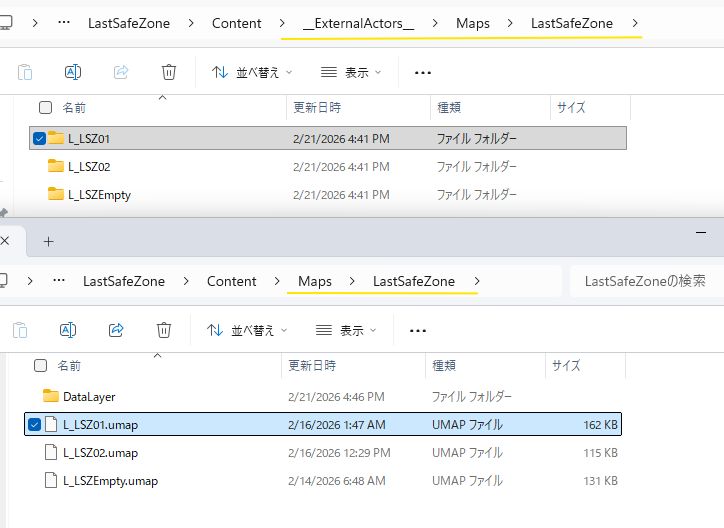This screenshot has height=528, width=724.
Task: Sort by Name (名前) column in the upper window
Action: point(74,108)
